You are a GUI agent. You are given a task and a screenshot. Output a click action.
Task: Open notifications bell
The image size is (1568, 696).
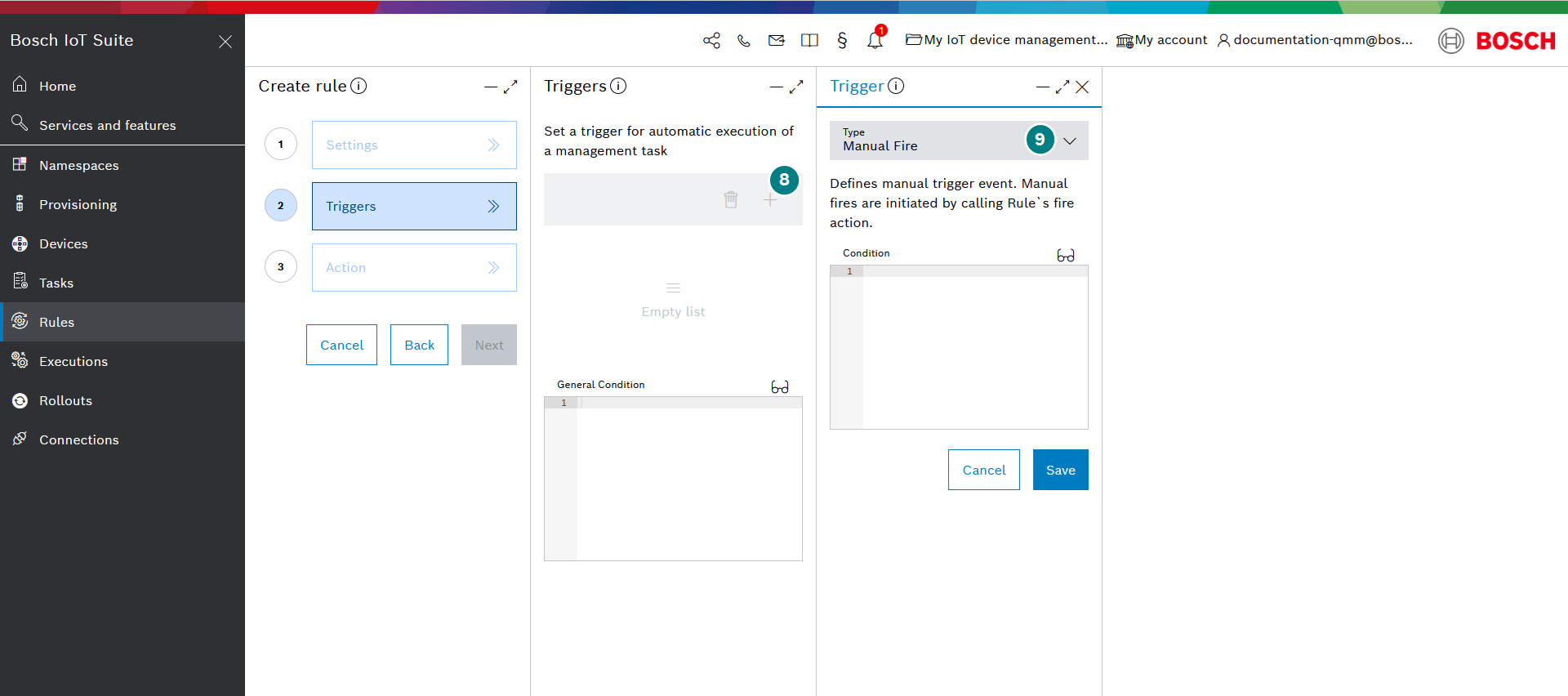click(875, 40)
